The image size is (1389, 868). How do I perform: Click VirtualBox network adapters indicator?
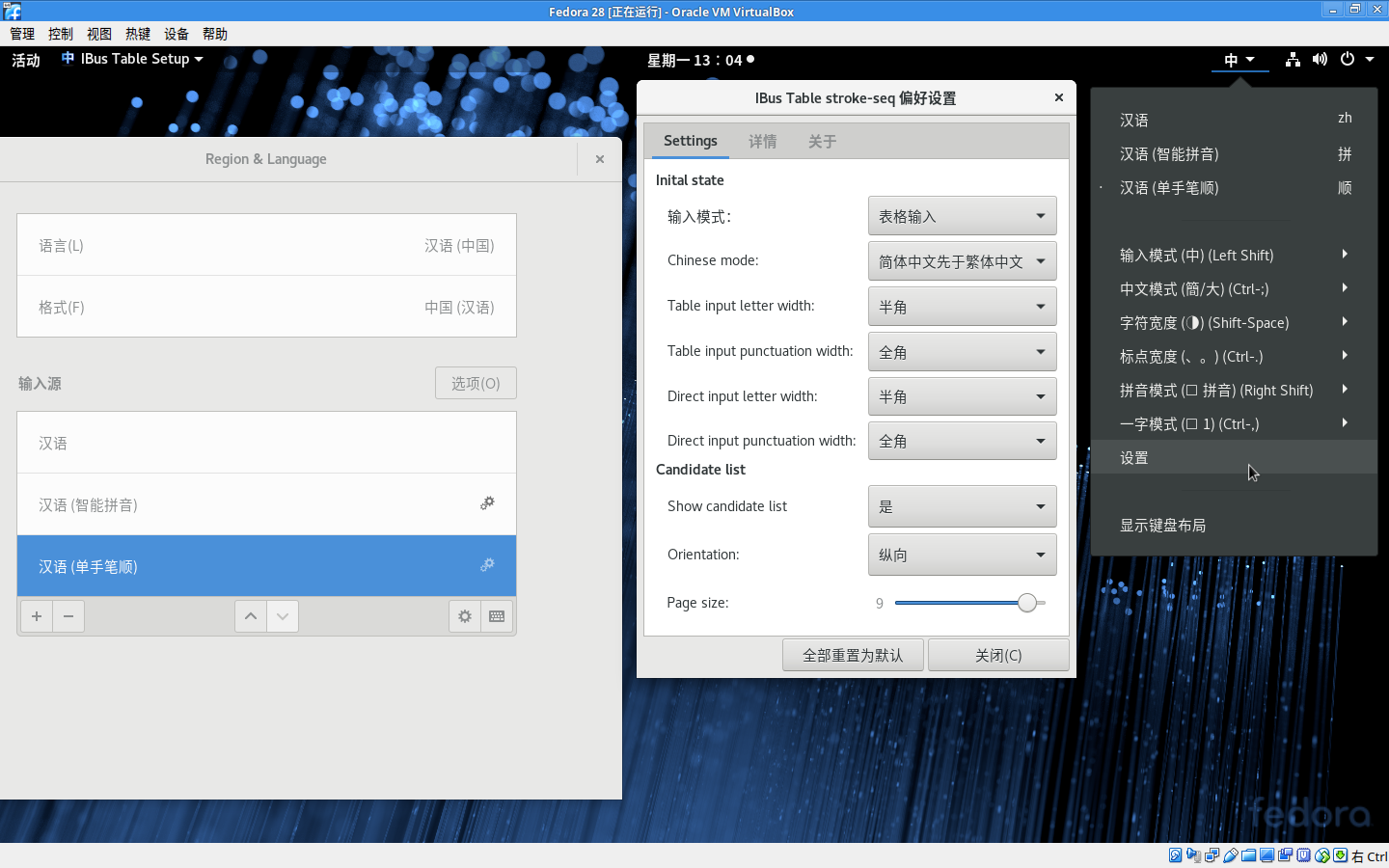pos(1212,855)
